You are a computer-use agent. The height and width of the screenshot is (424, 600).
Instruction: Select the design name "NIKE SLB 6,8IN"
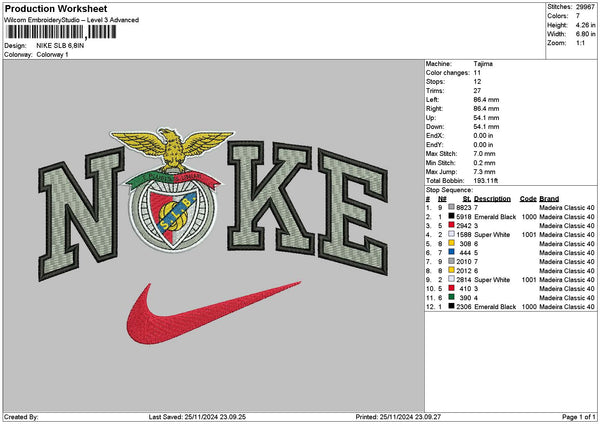60,46
